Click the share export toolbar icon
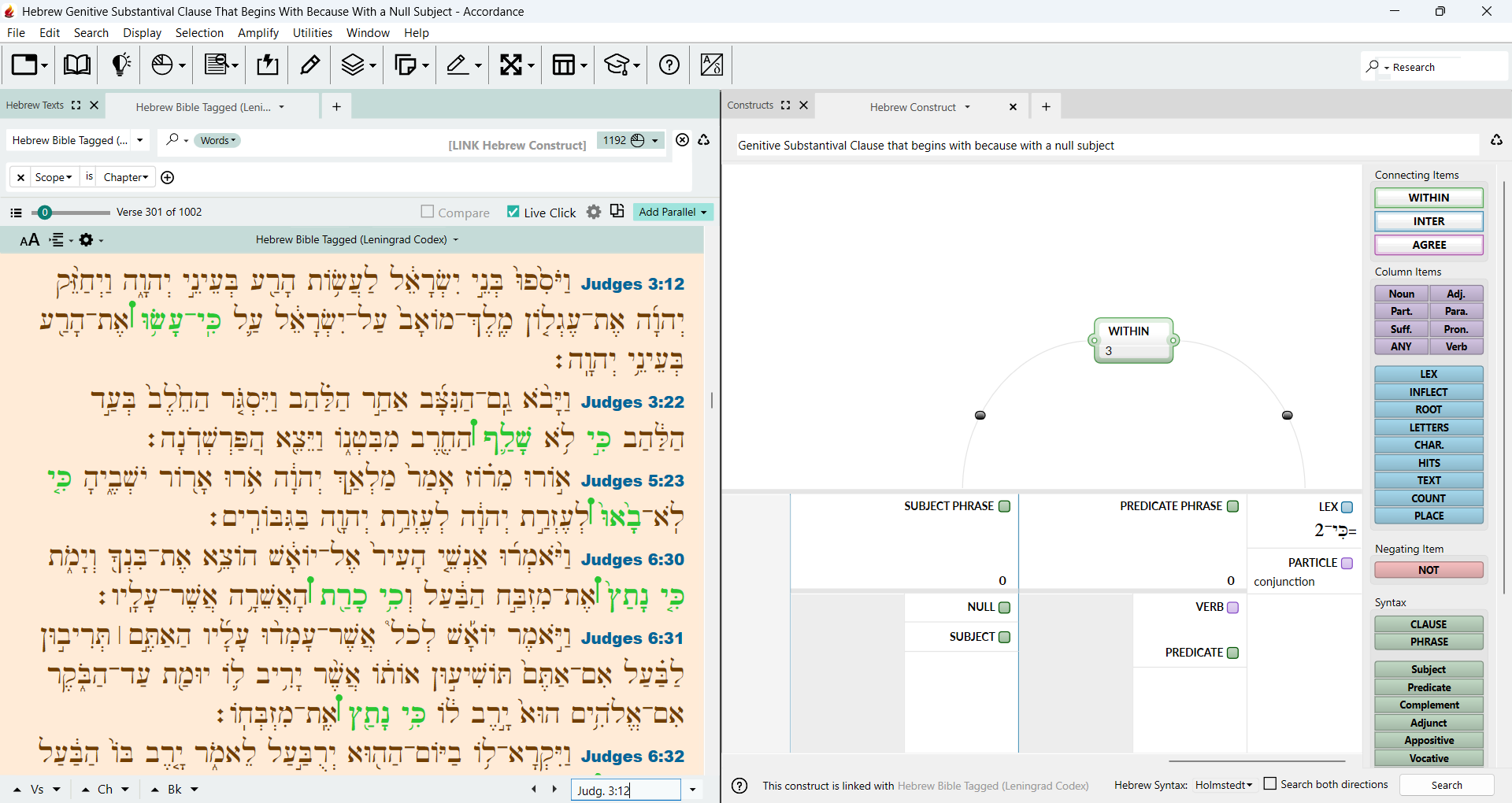 [x=268, y=65]
